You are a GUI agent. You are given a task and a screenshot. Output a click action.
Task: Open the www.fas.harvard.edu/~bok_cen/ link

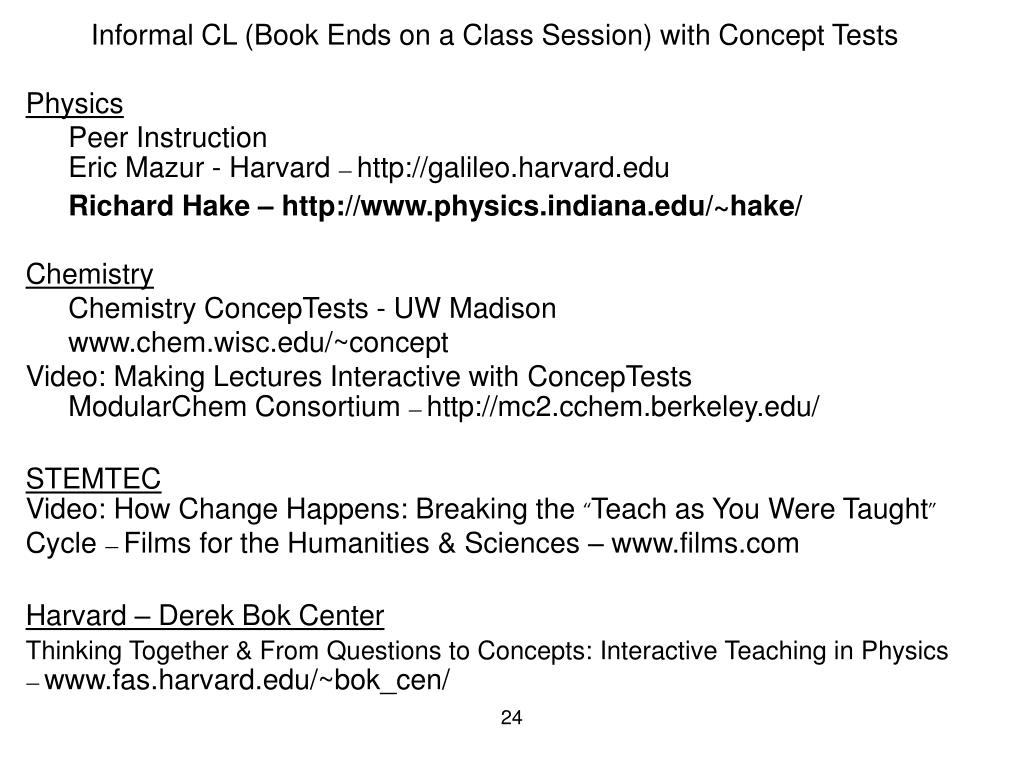tap(247, 680)
